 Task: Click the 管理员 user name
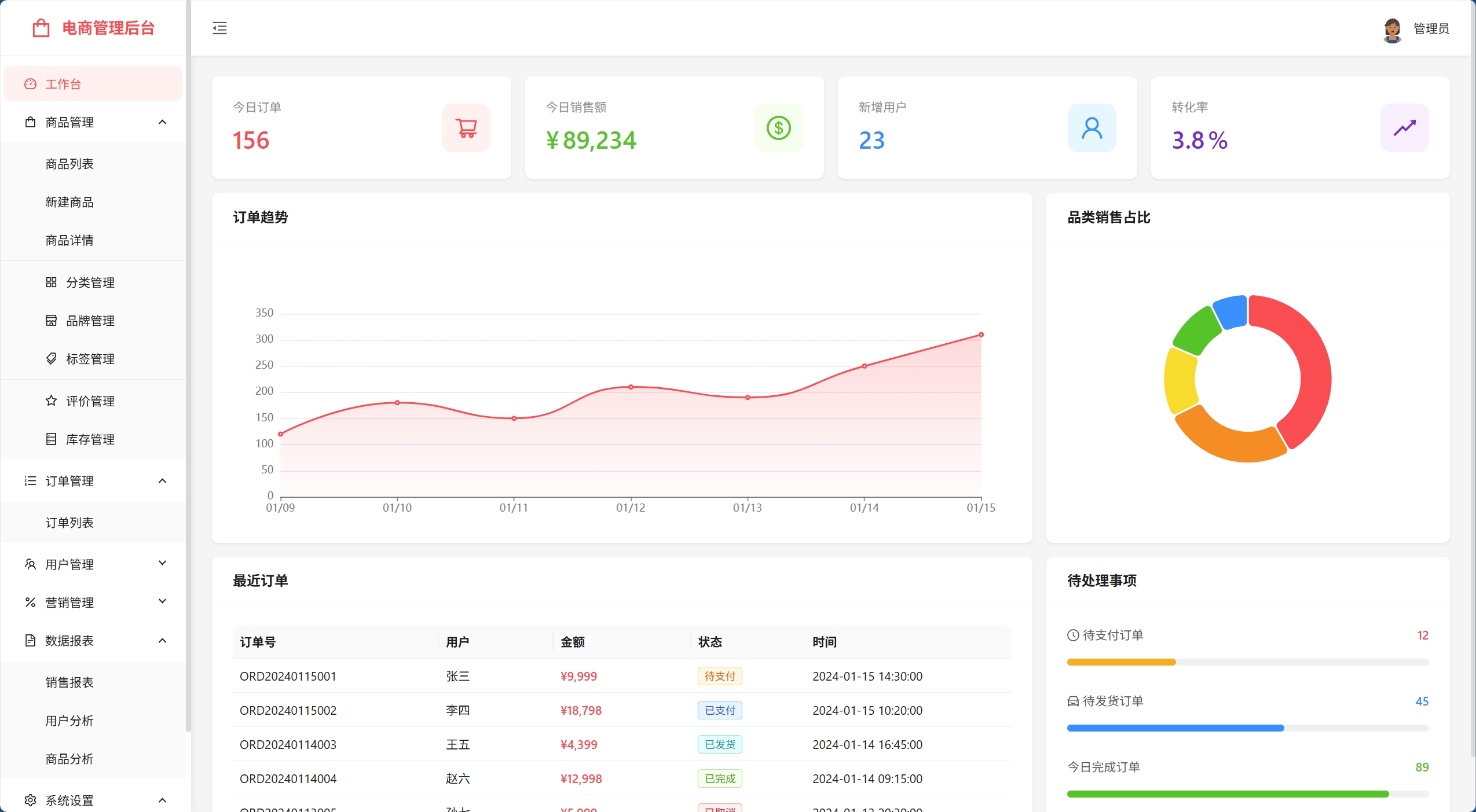point(1431,29)
